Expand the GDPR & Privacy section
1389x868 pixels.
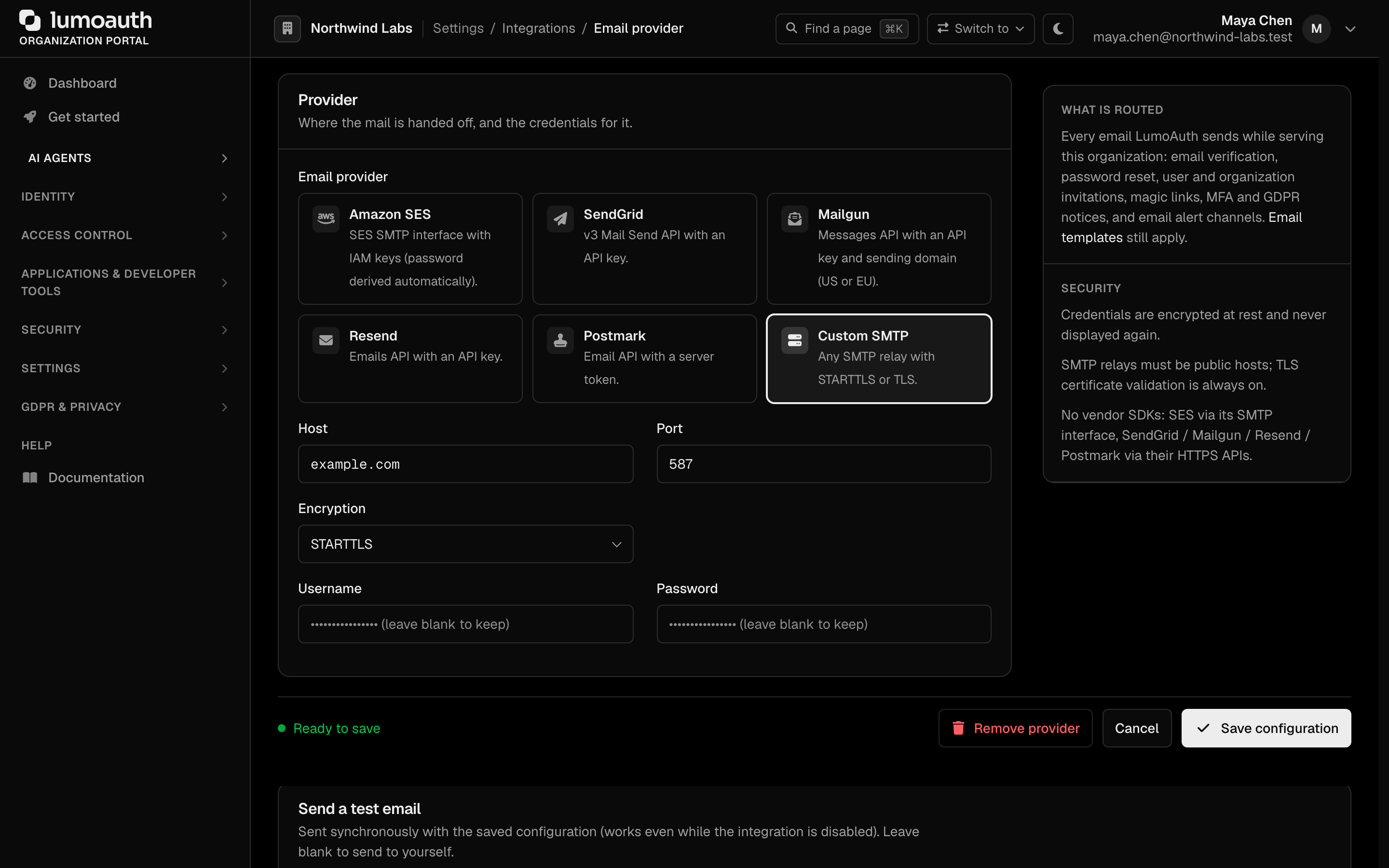coord(125,407)
